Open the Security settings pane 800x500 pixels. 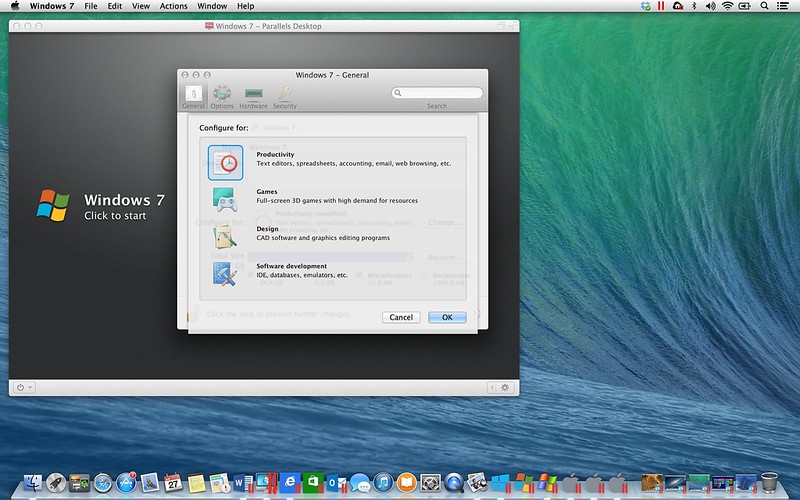(285, 96)
